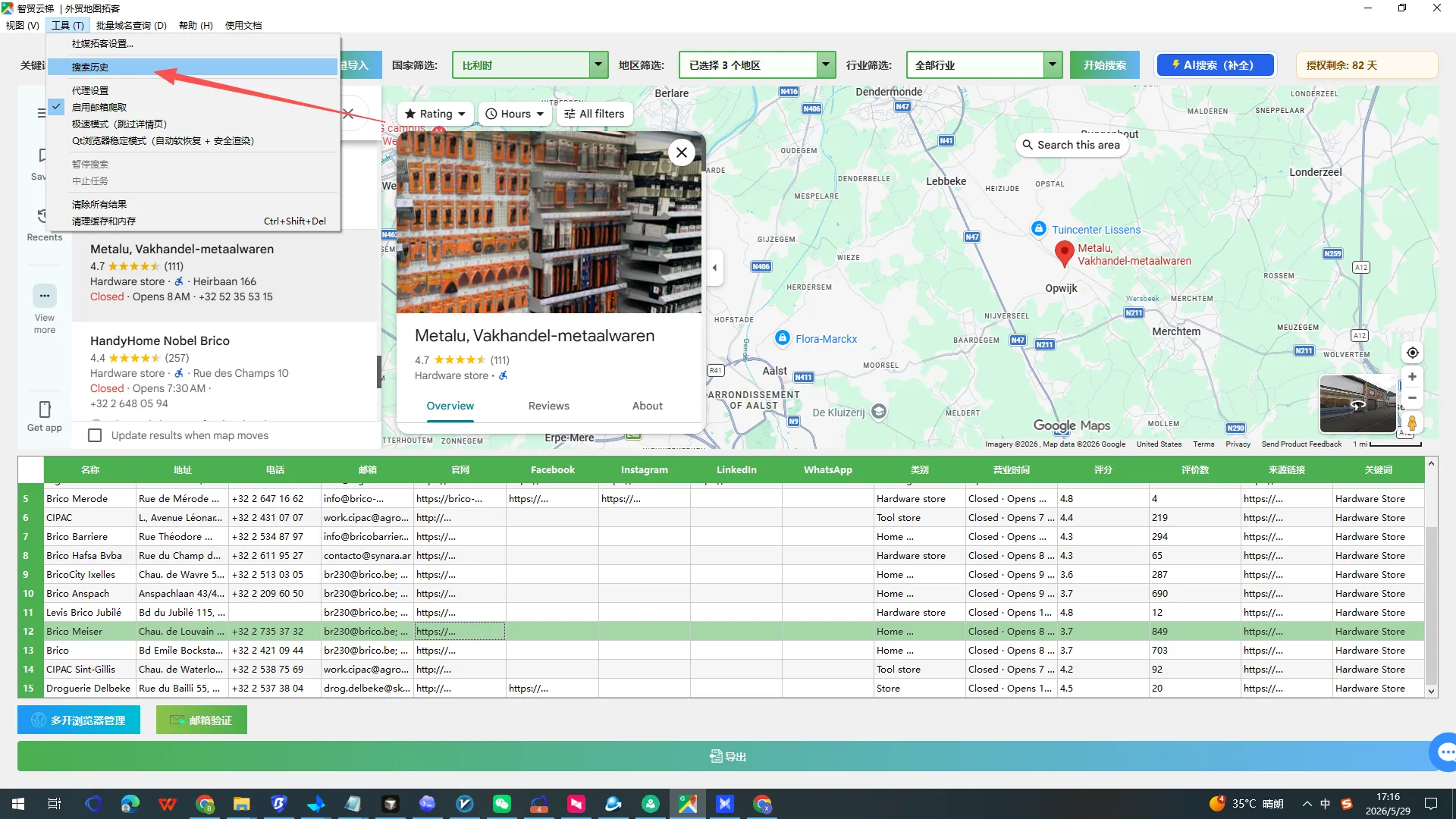Open notification center on taskbar
Viewport: 1456px width, 819px height.
(1431, 804)
